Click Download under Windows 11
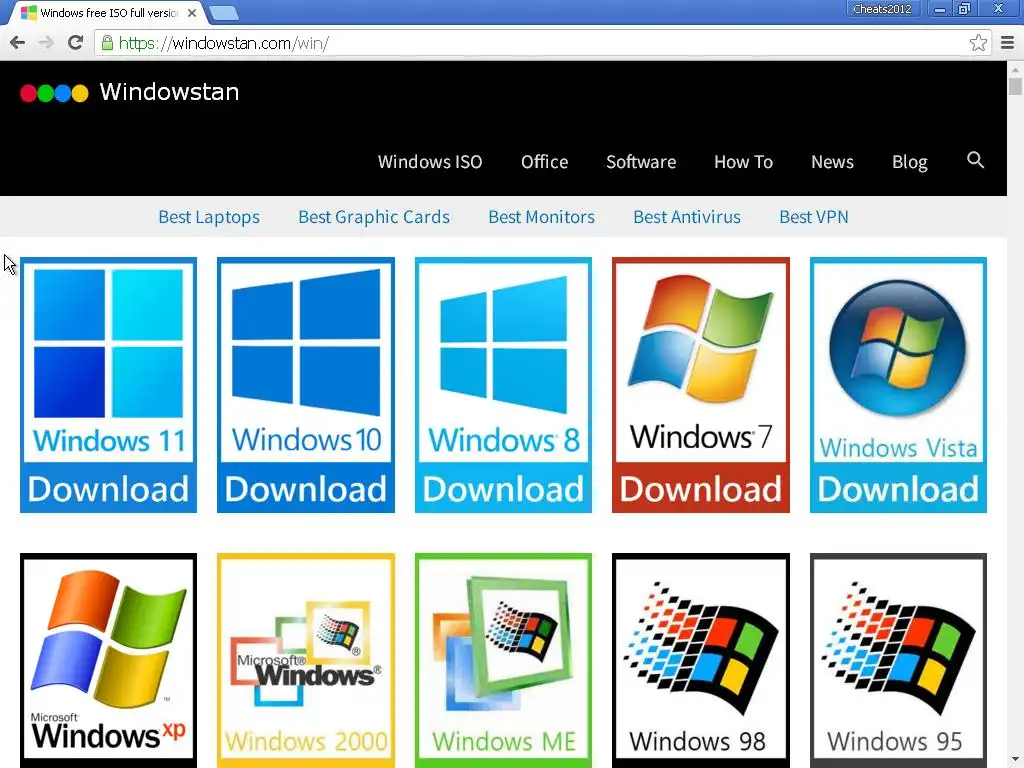 (x=108, y=488)
